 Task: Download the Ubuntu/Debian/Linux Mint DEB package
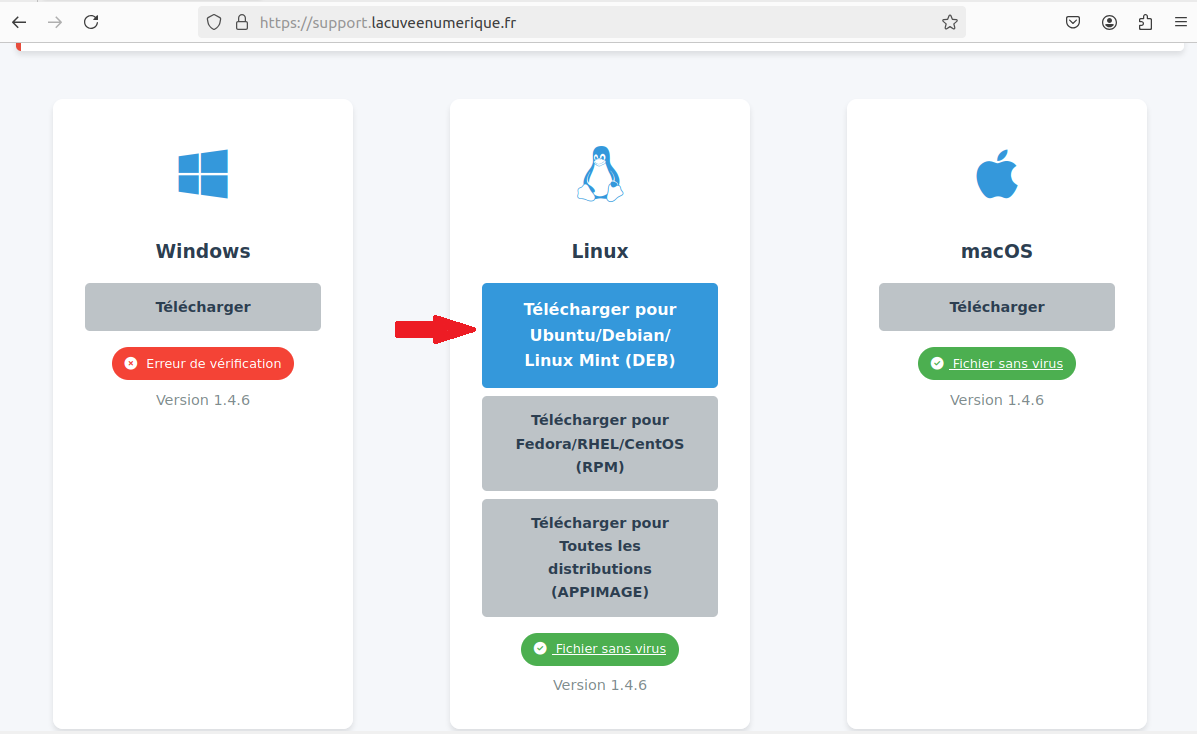[600, 335]
